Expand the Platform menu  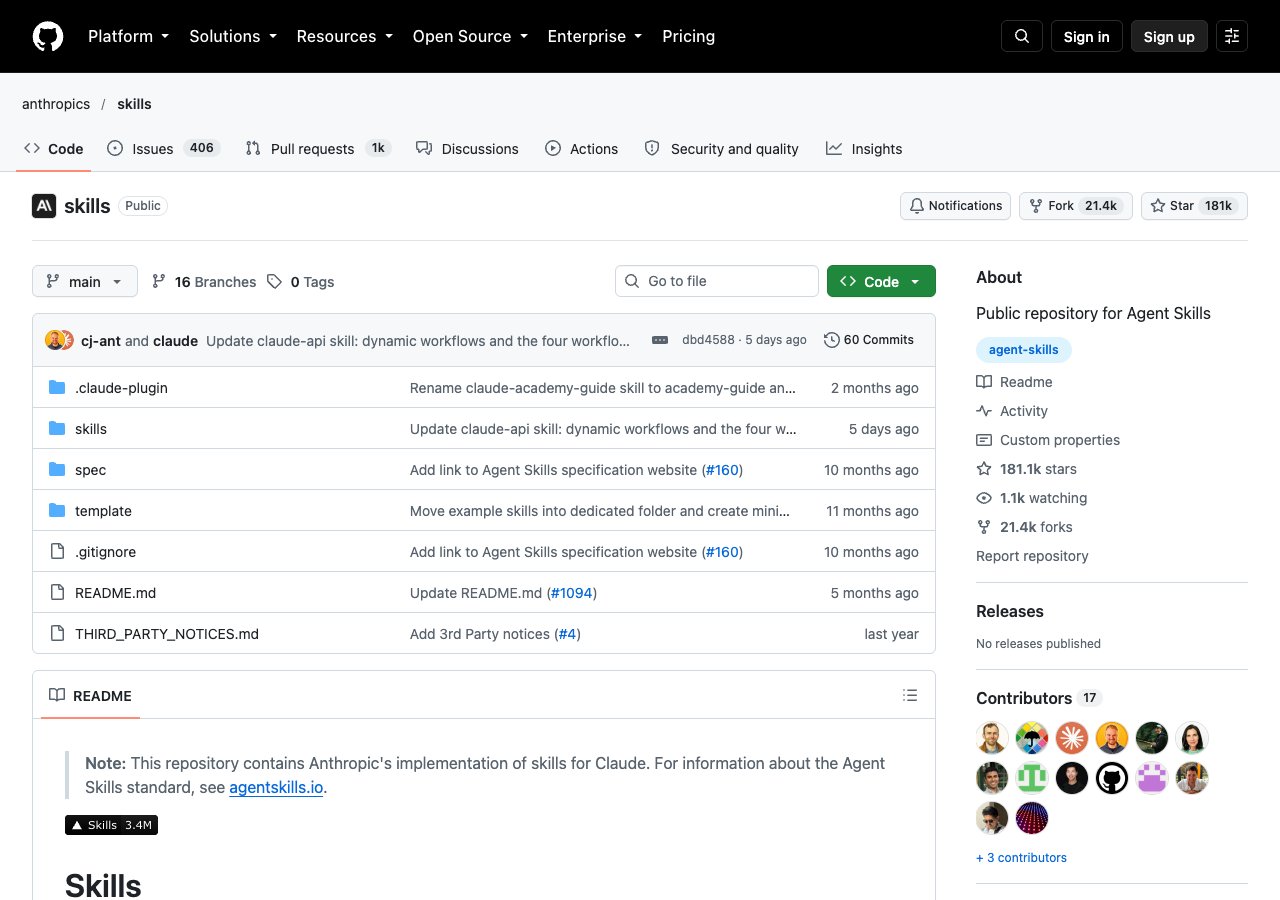click(x=128, y=36)
